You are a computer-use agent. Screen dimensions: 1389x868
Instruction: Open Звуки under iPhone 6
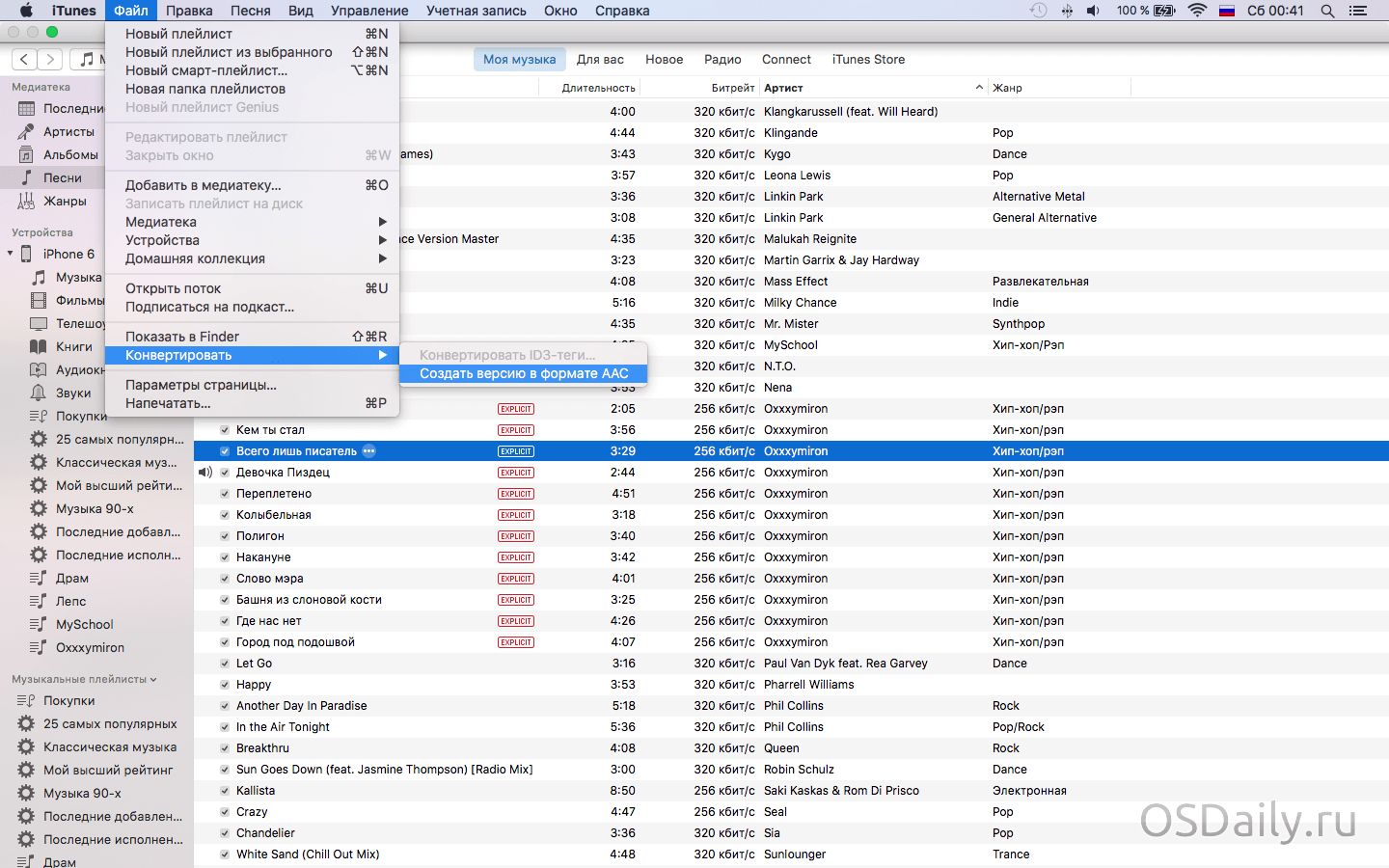[73, 393]
